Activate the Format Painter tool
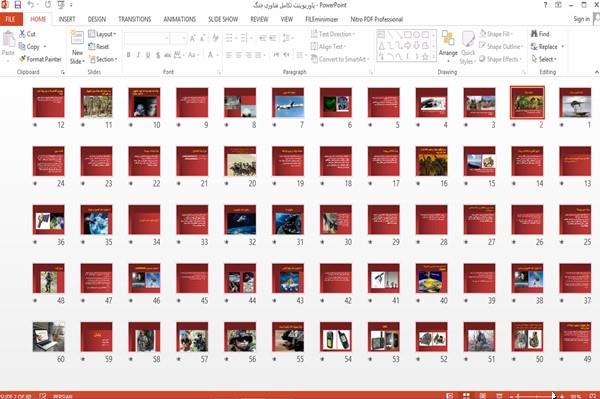 (40, 59)
